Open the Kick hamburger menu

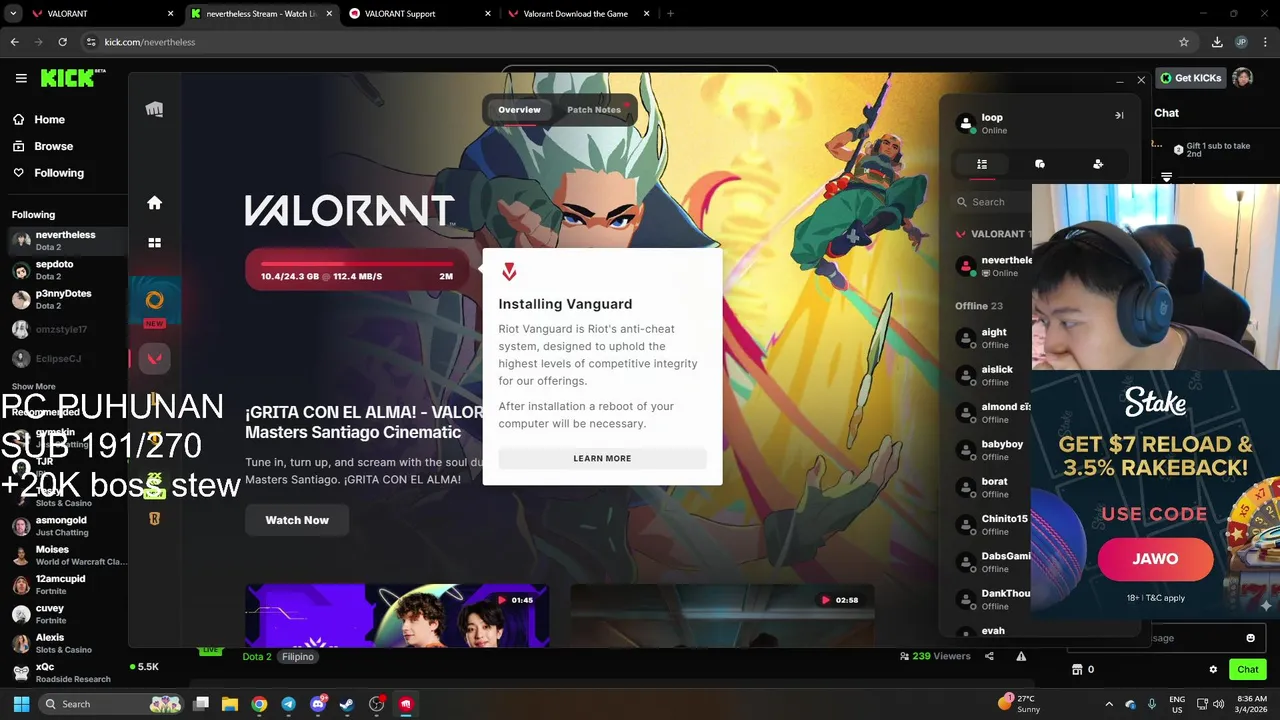tap(21, 78)
